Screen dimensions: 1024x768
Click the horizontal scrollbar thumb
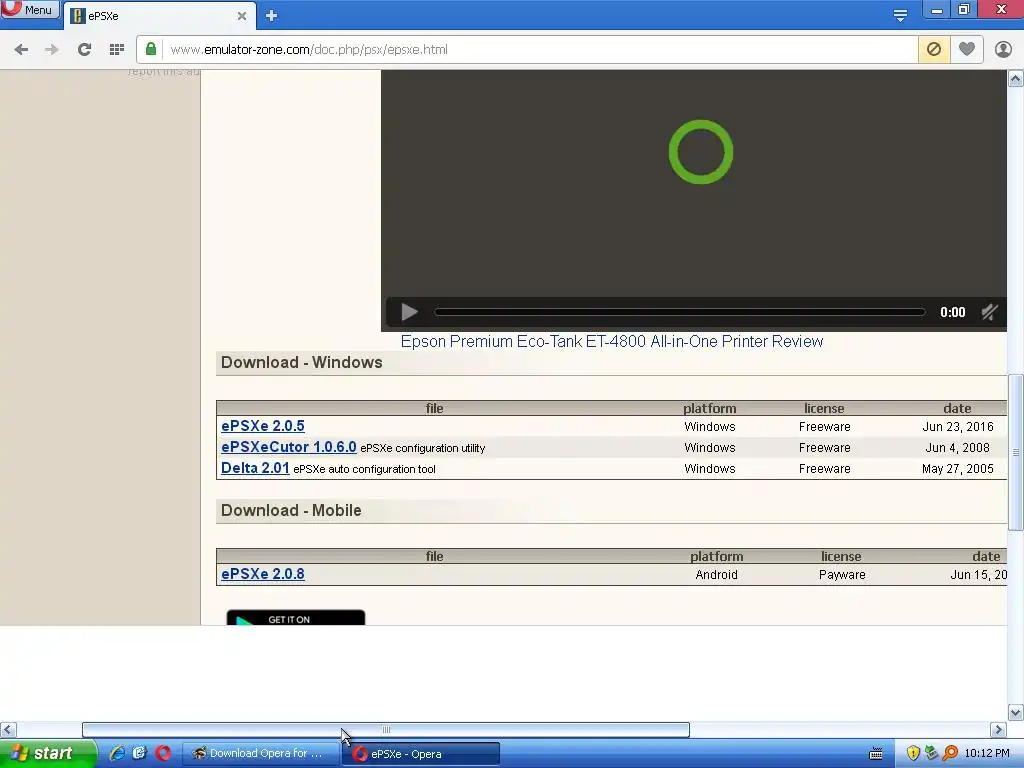click(x=386, y=729)
